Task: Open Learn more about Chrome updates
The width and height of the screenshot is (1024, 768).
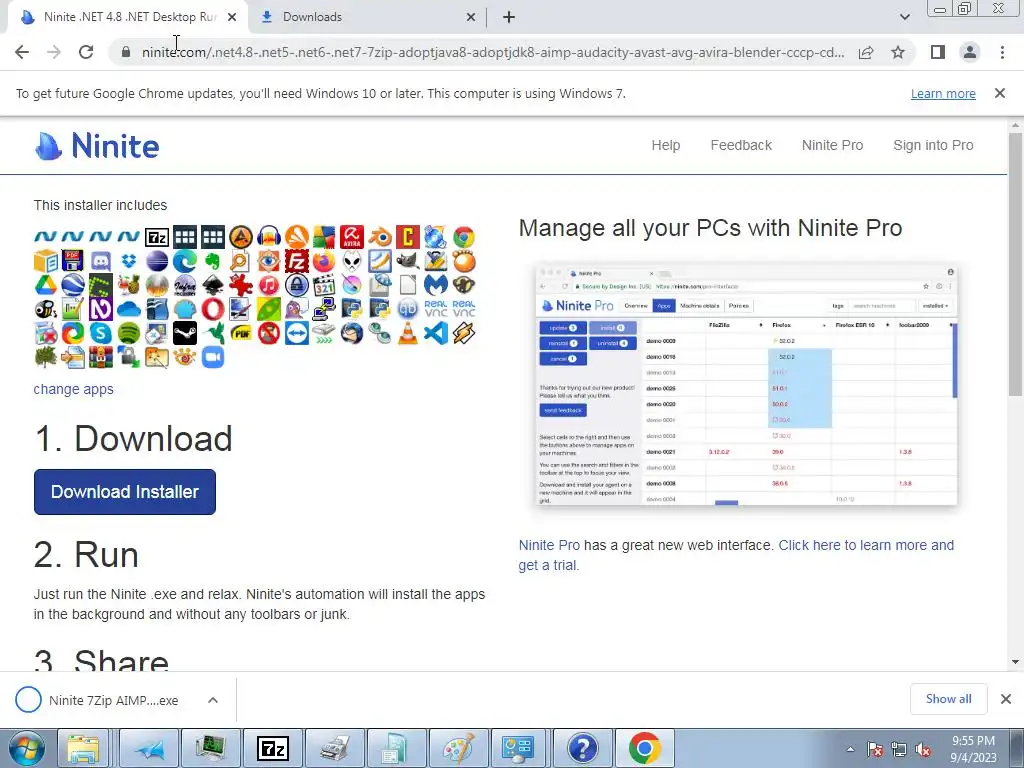Action: point(943,93)
